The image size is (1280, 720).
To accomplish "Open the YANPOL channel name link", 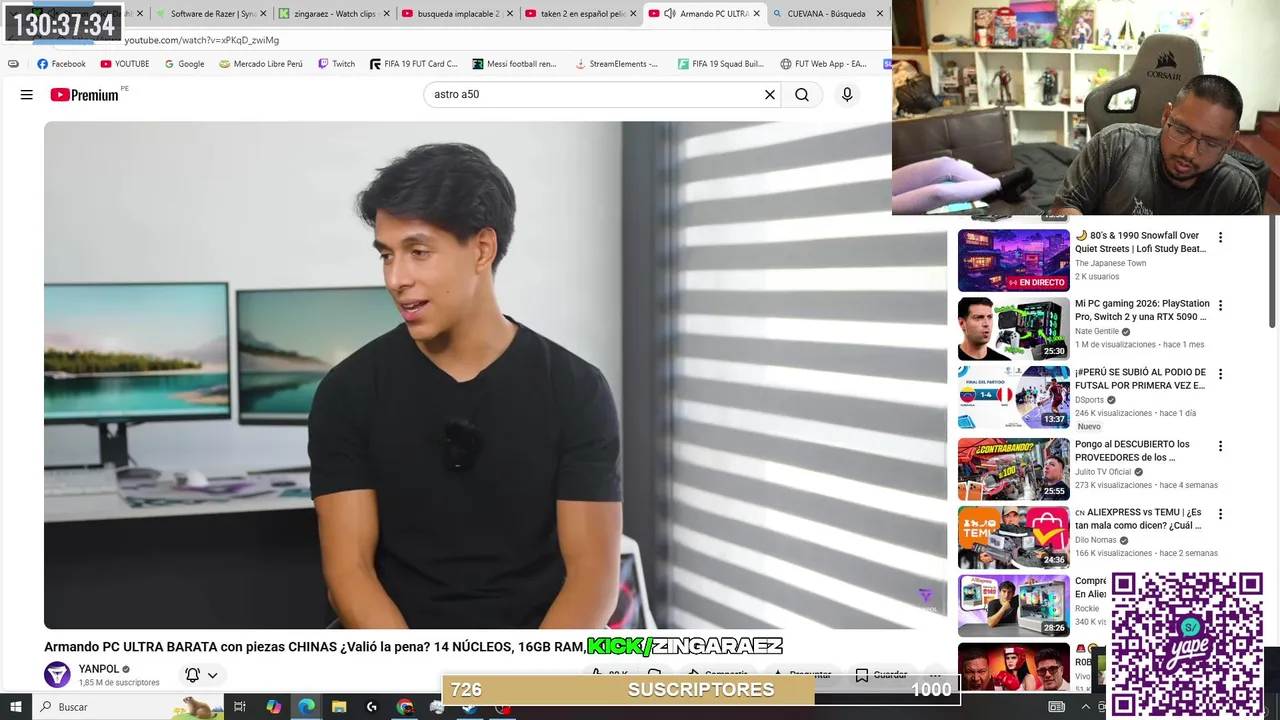I will point(99,669).
